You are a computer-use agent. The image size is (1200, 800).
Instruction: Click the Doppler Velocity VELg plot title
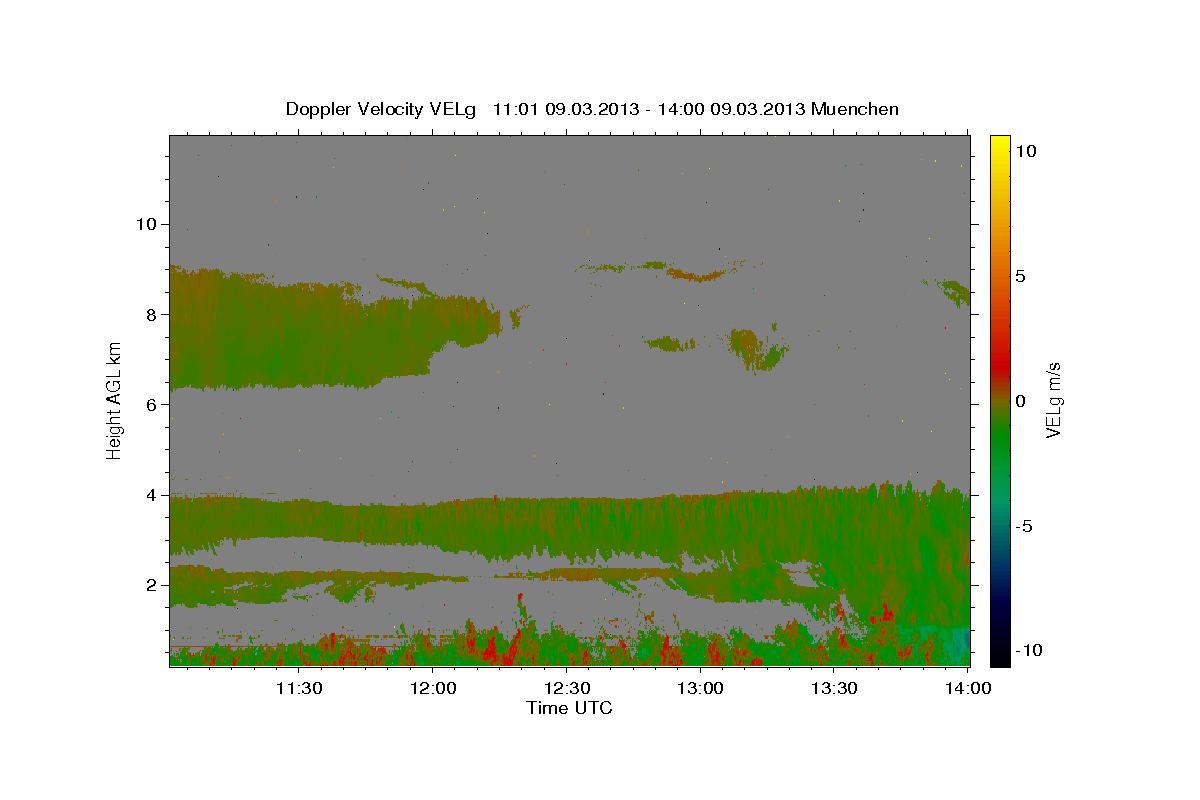click(x=592, y=109)
